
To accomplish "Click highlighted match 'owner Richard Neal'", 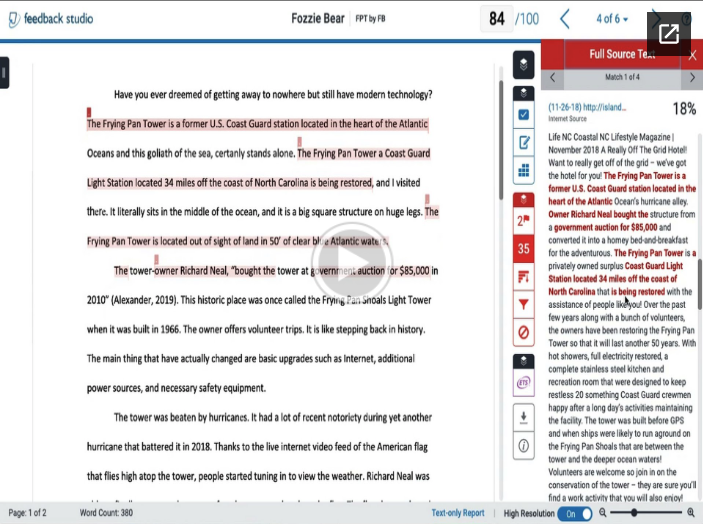I will [191, 271].
